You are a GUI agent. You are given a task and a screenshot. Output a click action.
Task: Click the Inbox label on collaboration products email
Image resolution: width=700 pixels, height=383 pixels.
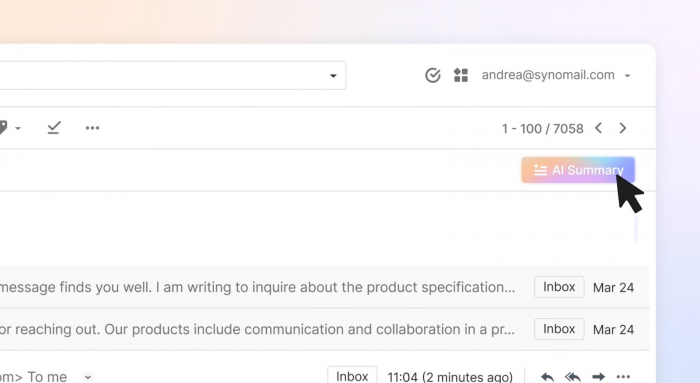[x=559, y=329]
